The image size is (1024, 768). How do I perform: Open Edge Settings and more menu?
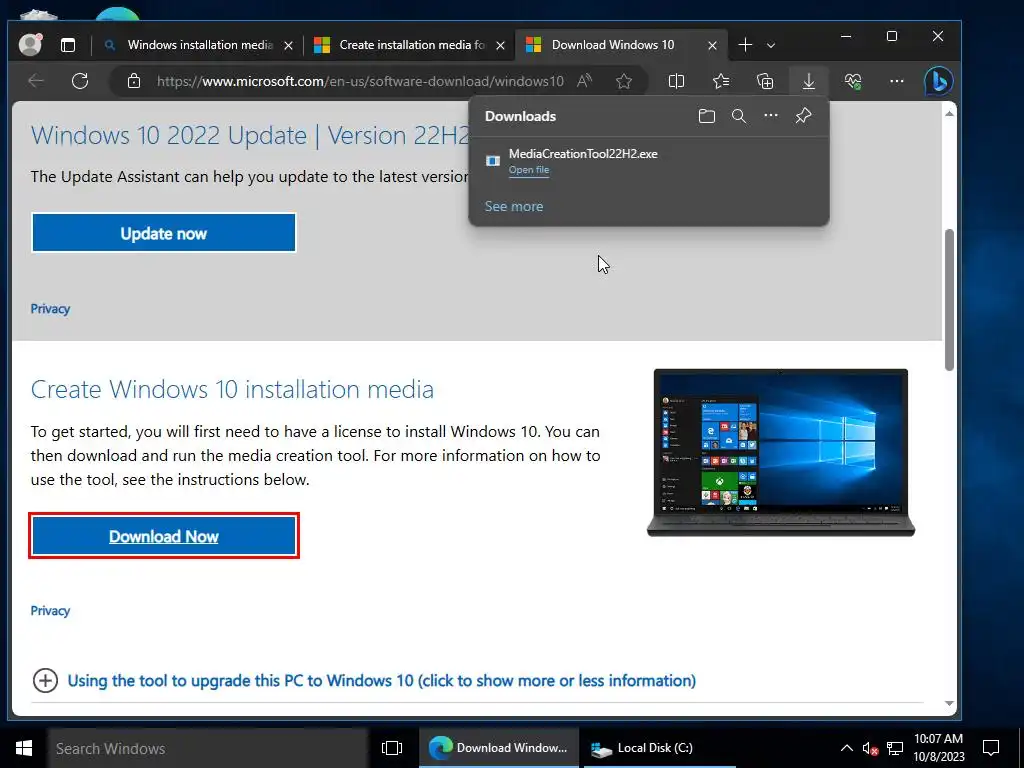point(897,81)
